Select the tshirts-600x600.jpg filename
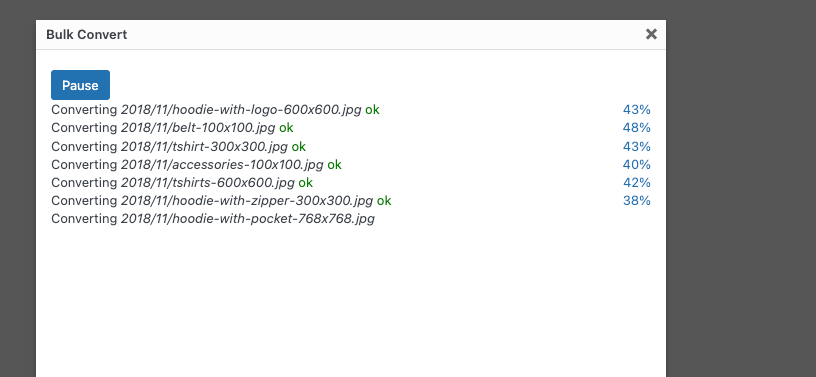The height and width of the screenshot is (377, 816). [x=208, y=182]
